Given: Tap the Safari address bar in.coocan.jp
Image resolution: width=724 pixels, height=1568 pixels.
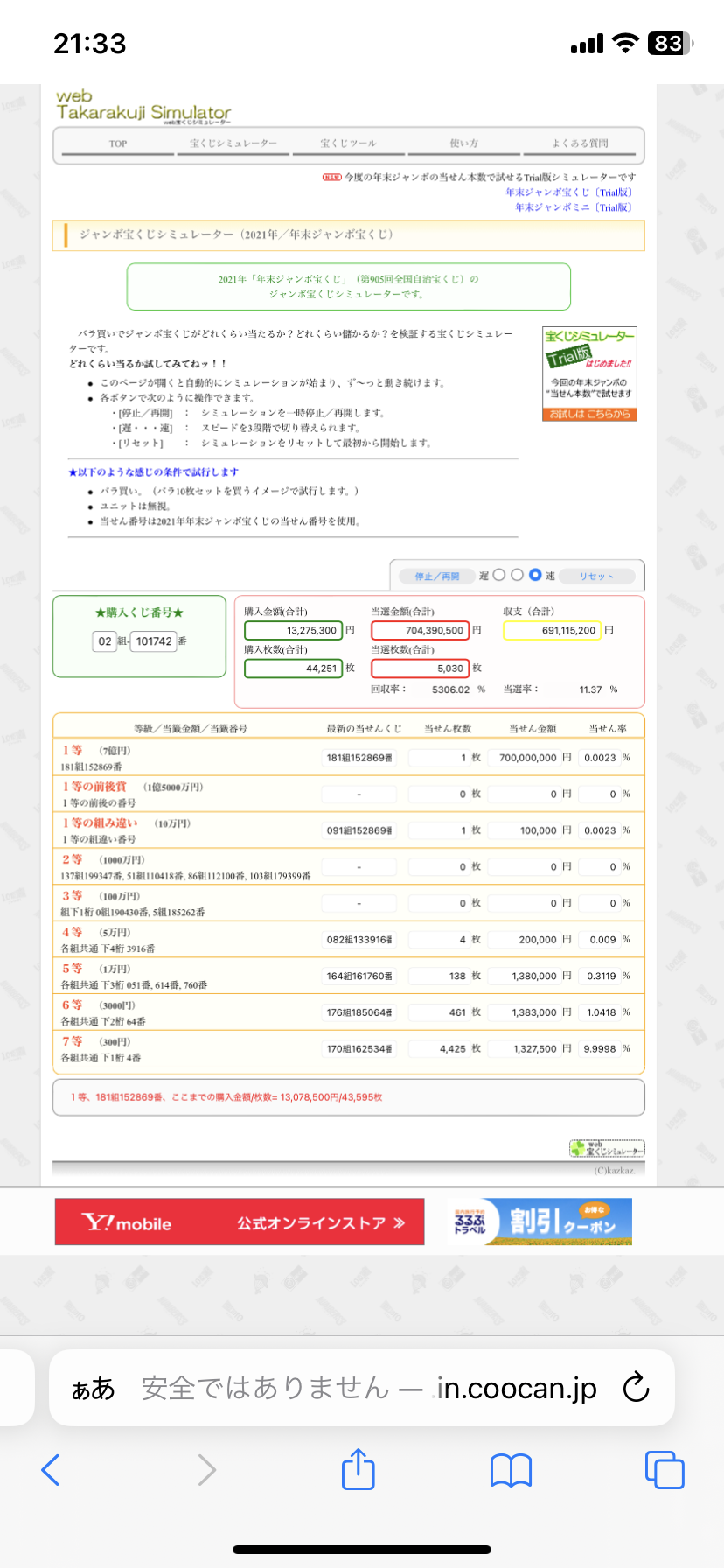Looking at the screenshot, I should click(362, 1388).
